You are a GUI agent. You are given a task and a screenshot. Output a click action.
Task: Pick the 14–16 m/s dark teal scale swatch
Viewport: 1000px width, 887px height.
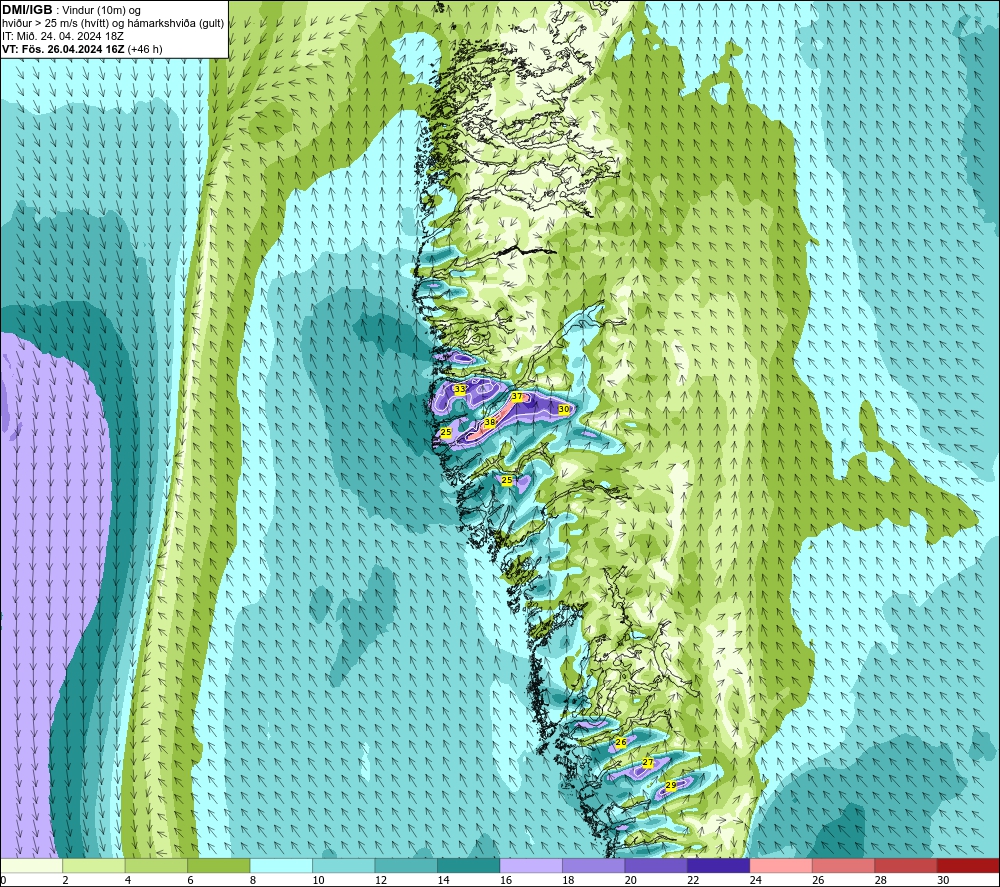tap(469, 865)
